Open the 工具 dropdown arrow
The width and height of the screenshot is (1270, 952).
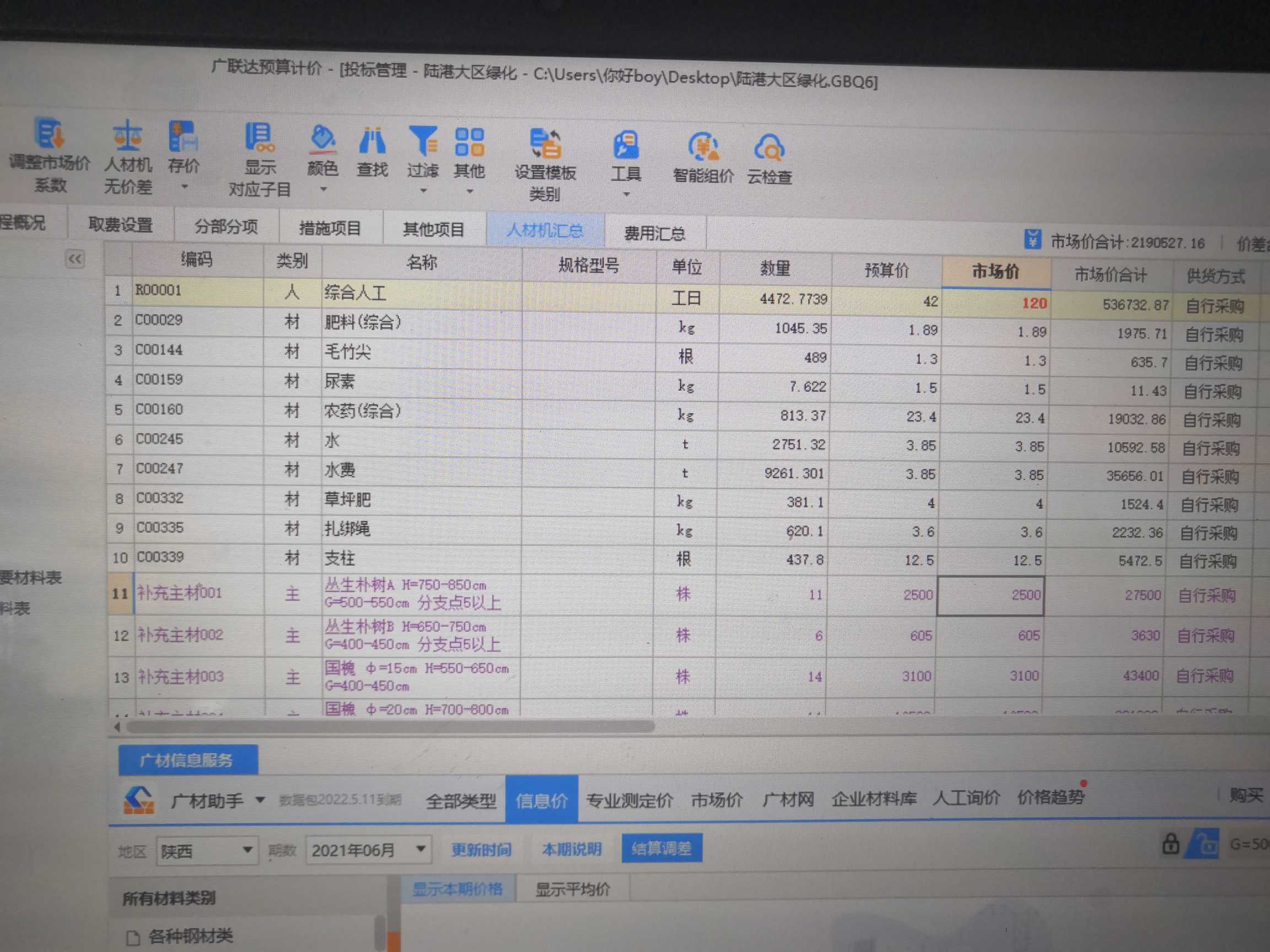click(626, 194)
